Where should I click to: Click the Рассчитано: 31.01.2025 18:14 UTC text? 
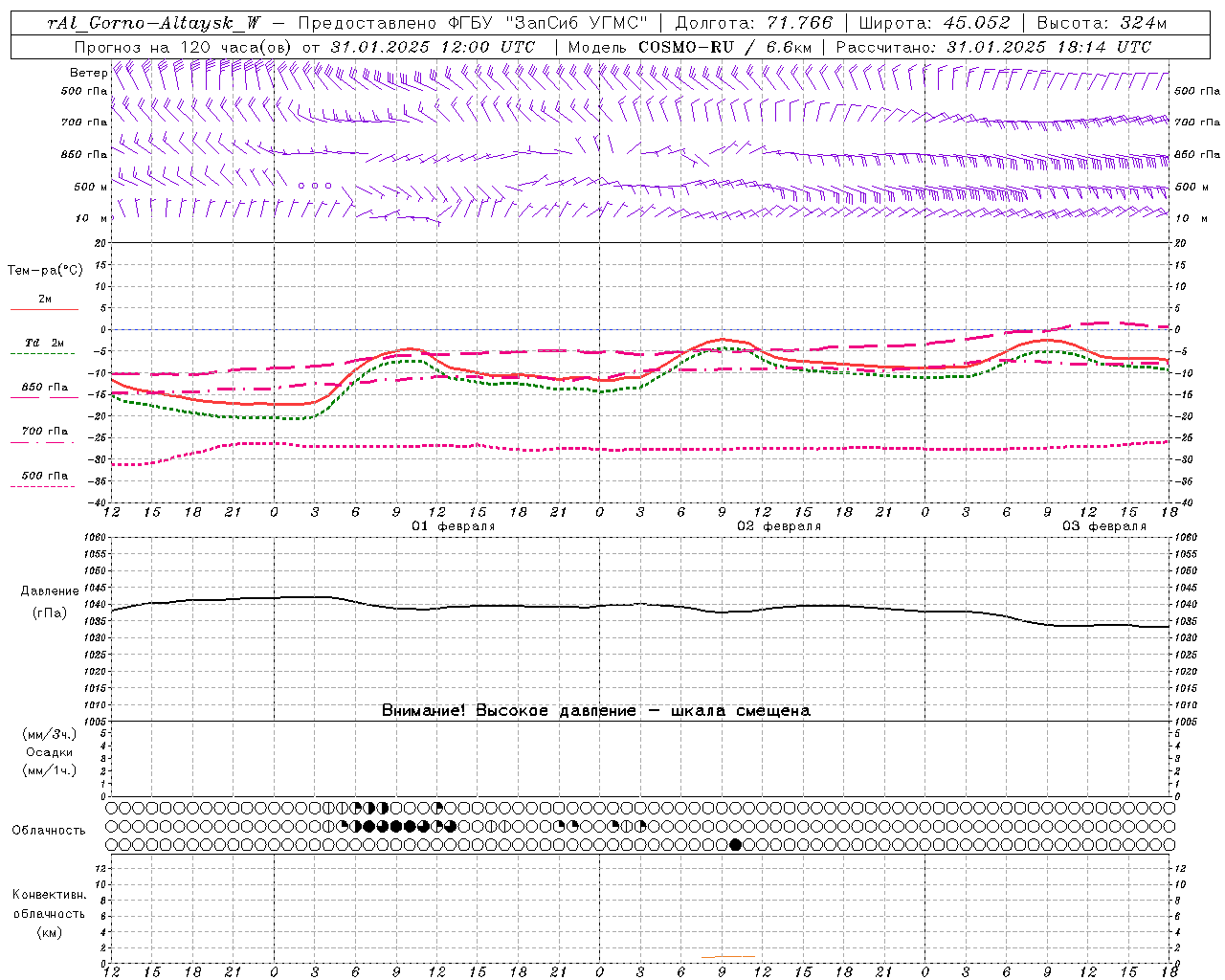[x=993, y=47]
